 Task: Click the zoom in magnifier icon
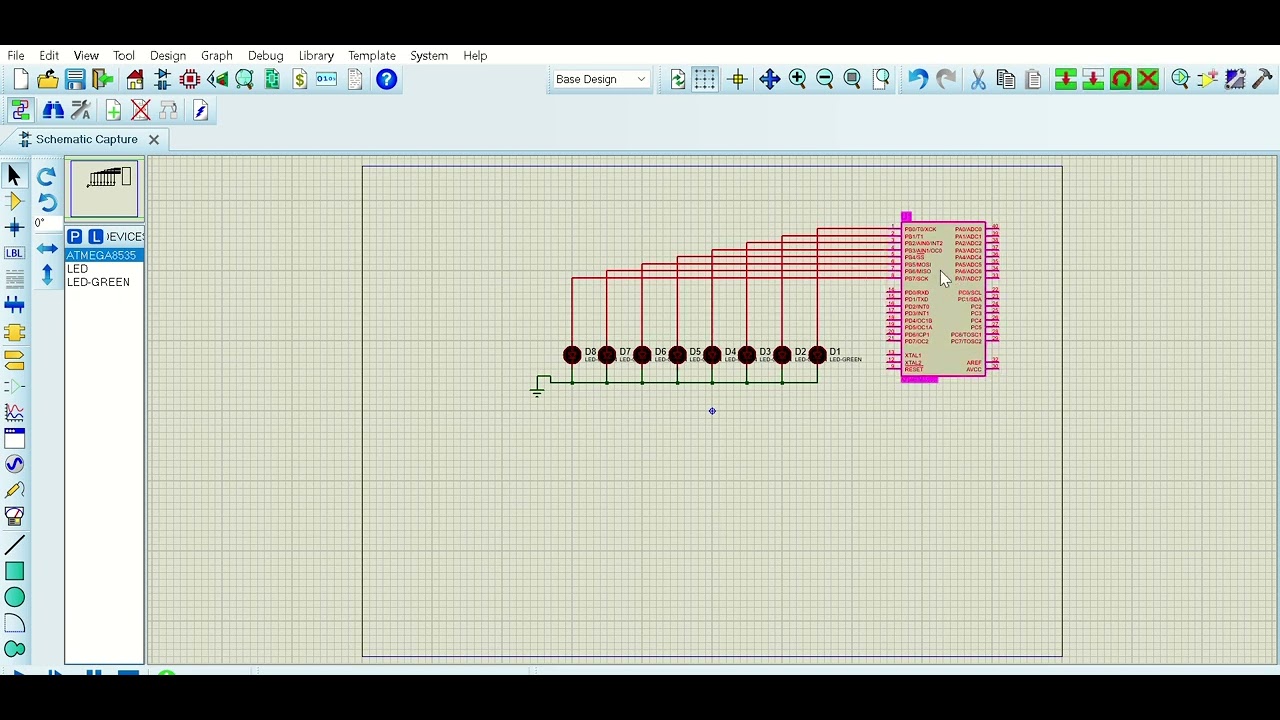[x=797, y=80]
